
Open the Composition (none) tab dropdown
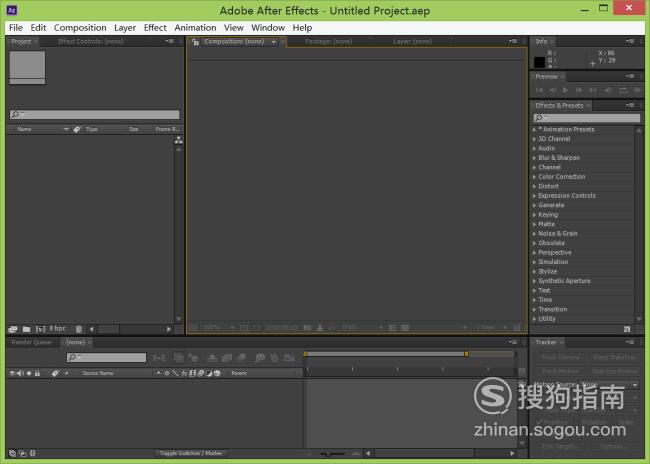pyautogui.click(x=274, y=42)
